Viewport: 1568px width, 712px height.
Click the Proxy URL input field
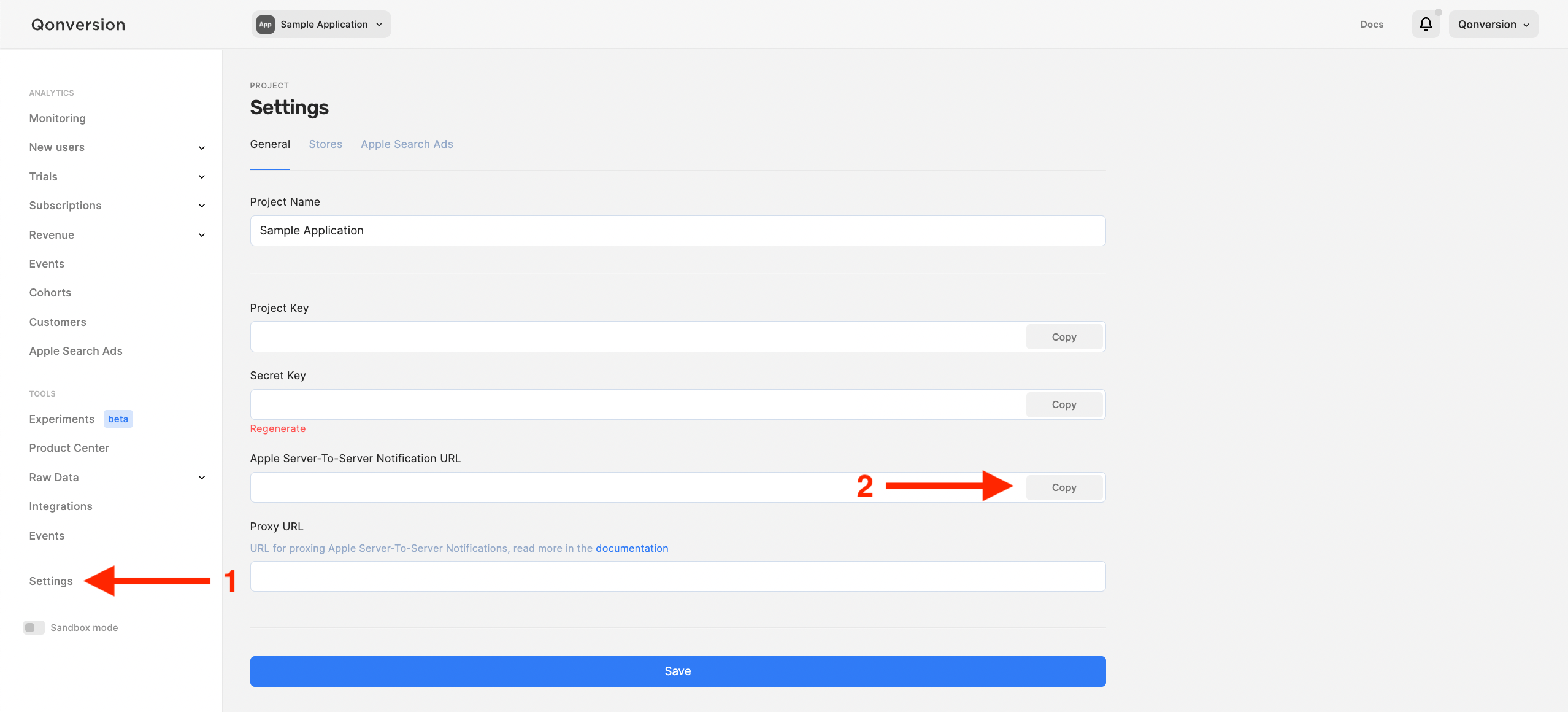pos(677,576)
